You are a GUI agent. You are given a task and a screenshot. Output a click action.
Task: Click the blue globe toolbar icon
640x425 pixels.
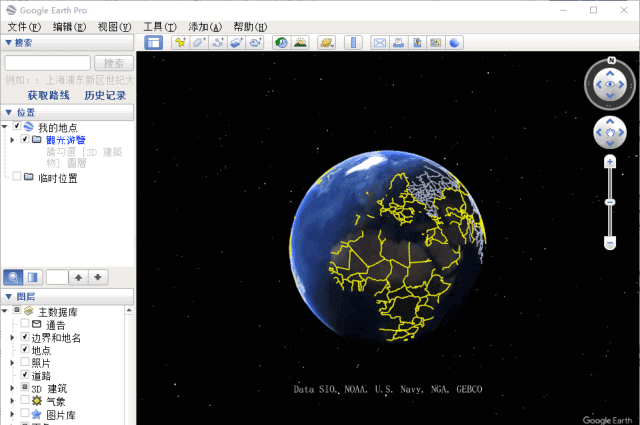[x=454, y=42]
